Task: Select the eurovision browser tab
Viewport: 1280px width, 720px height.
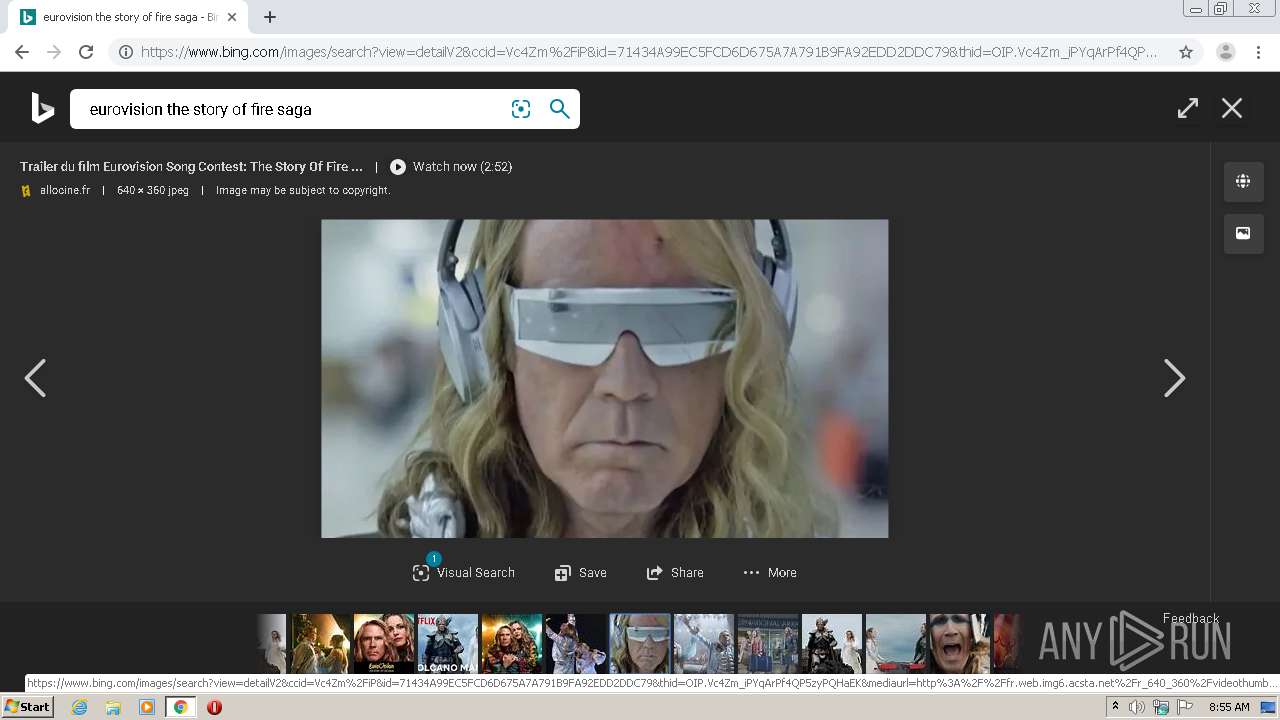Action: [129, 17]
